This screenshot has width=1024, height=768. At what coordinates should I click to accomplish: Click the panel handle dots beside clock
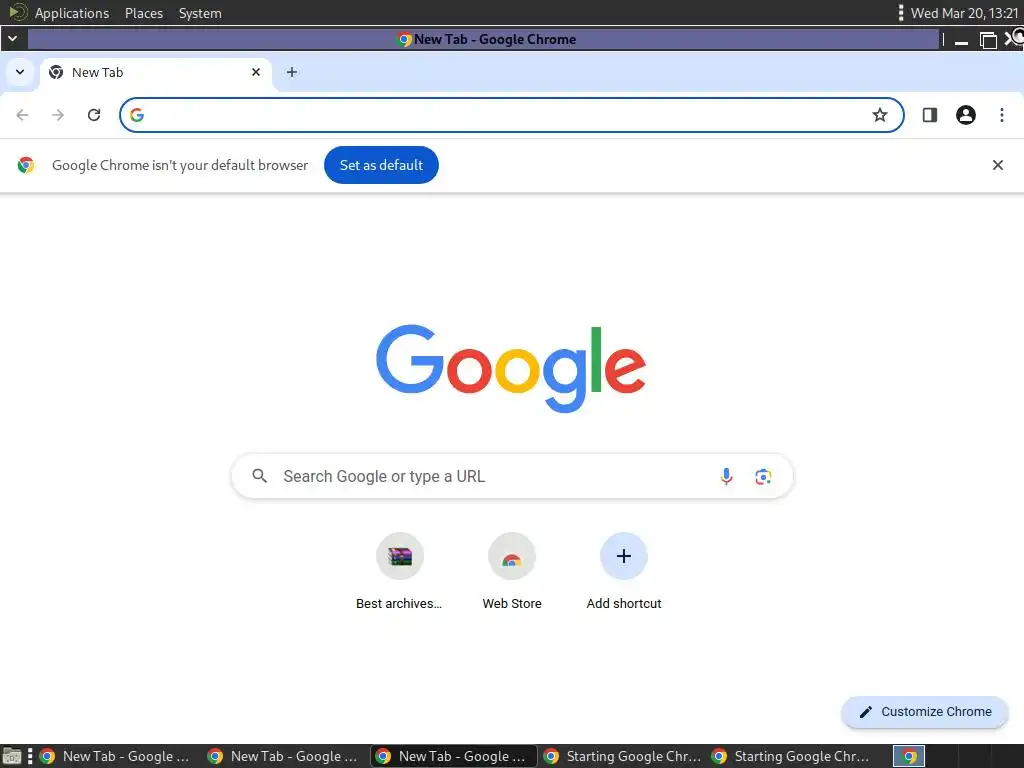(x=901, y=13)
